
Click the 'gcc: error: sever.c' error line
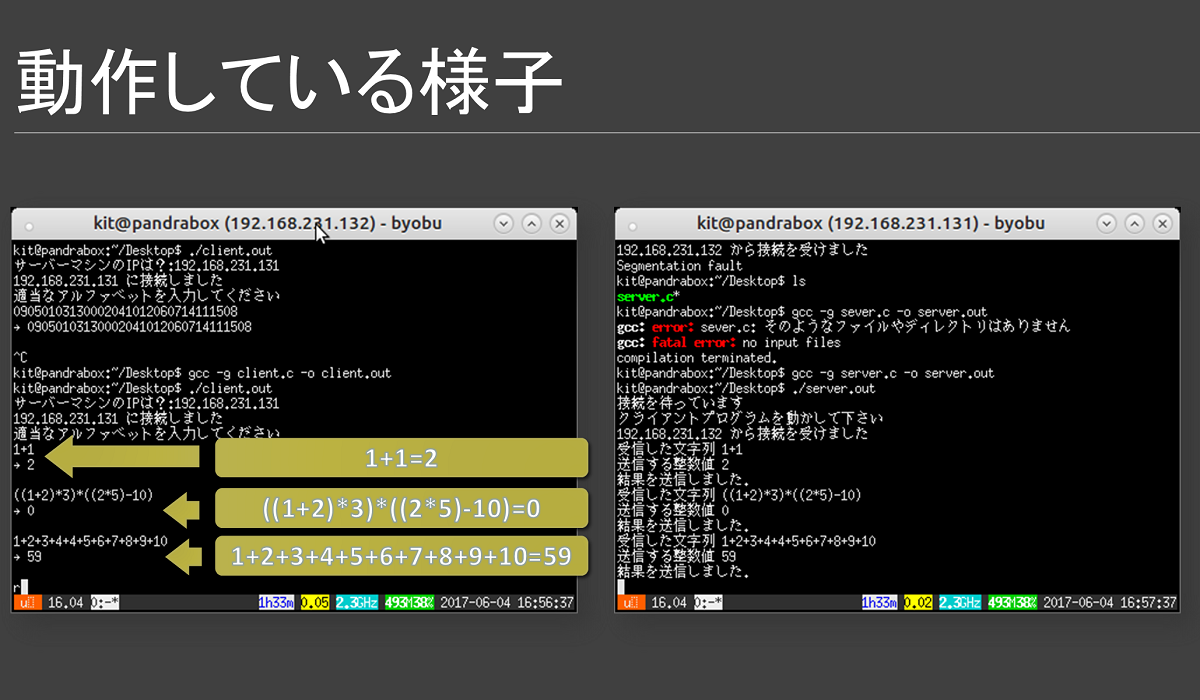pos(843,327)
